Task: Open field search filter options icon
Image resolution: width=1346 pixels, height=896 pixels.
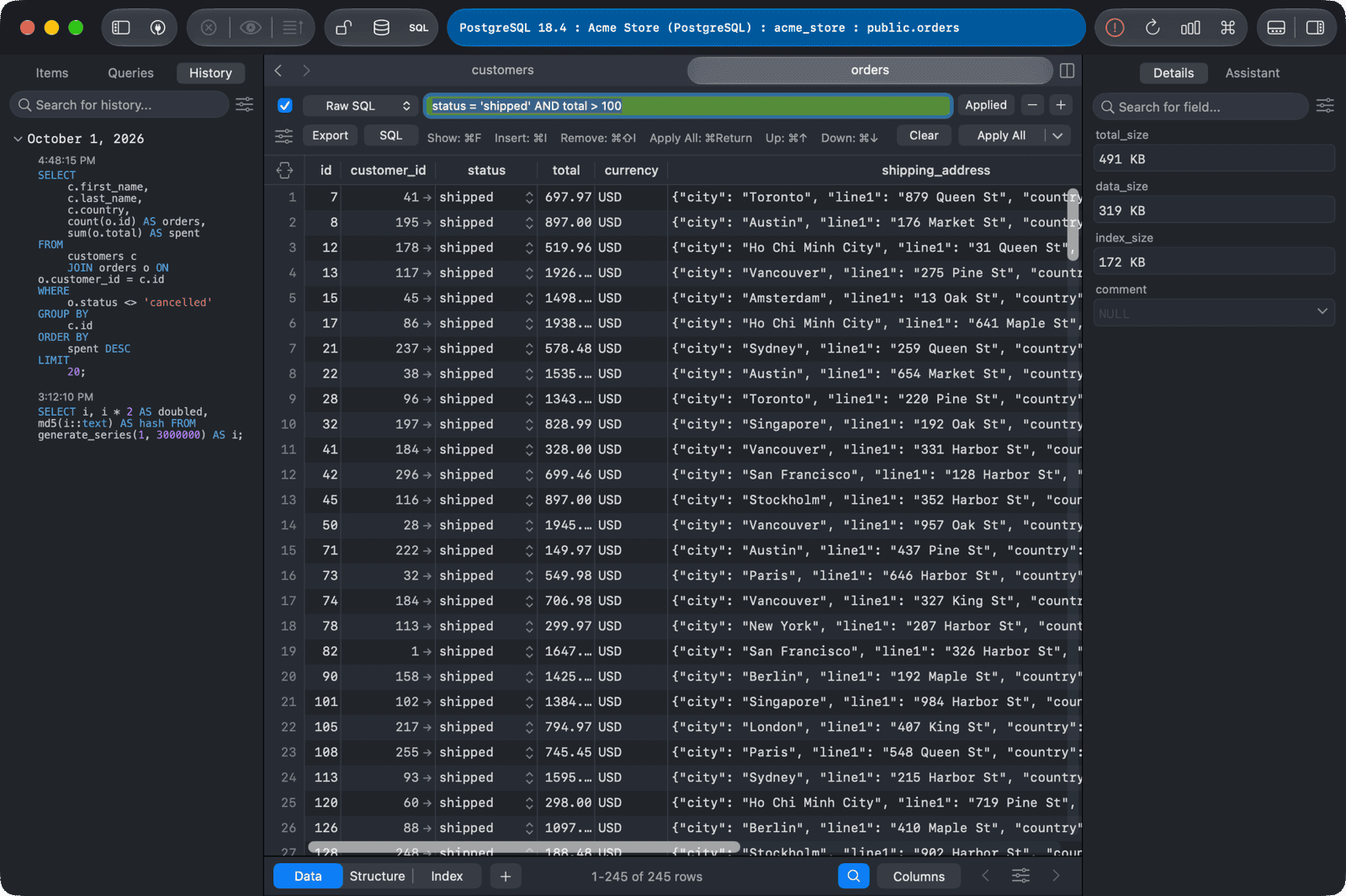Action: [1325, 106]
